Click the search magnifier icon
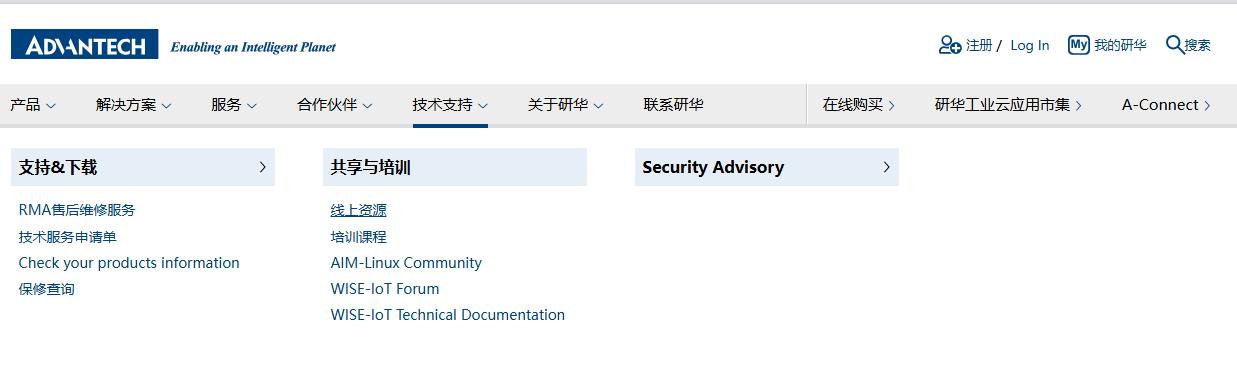The height and width of the screenshot is (367, 1237). click(1175, 44)
